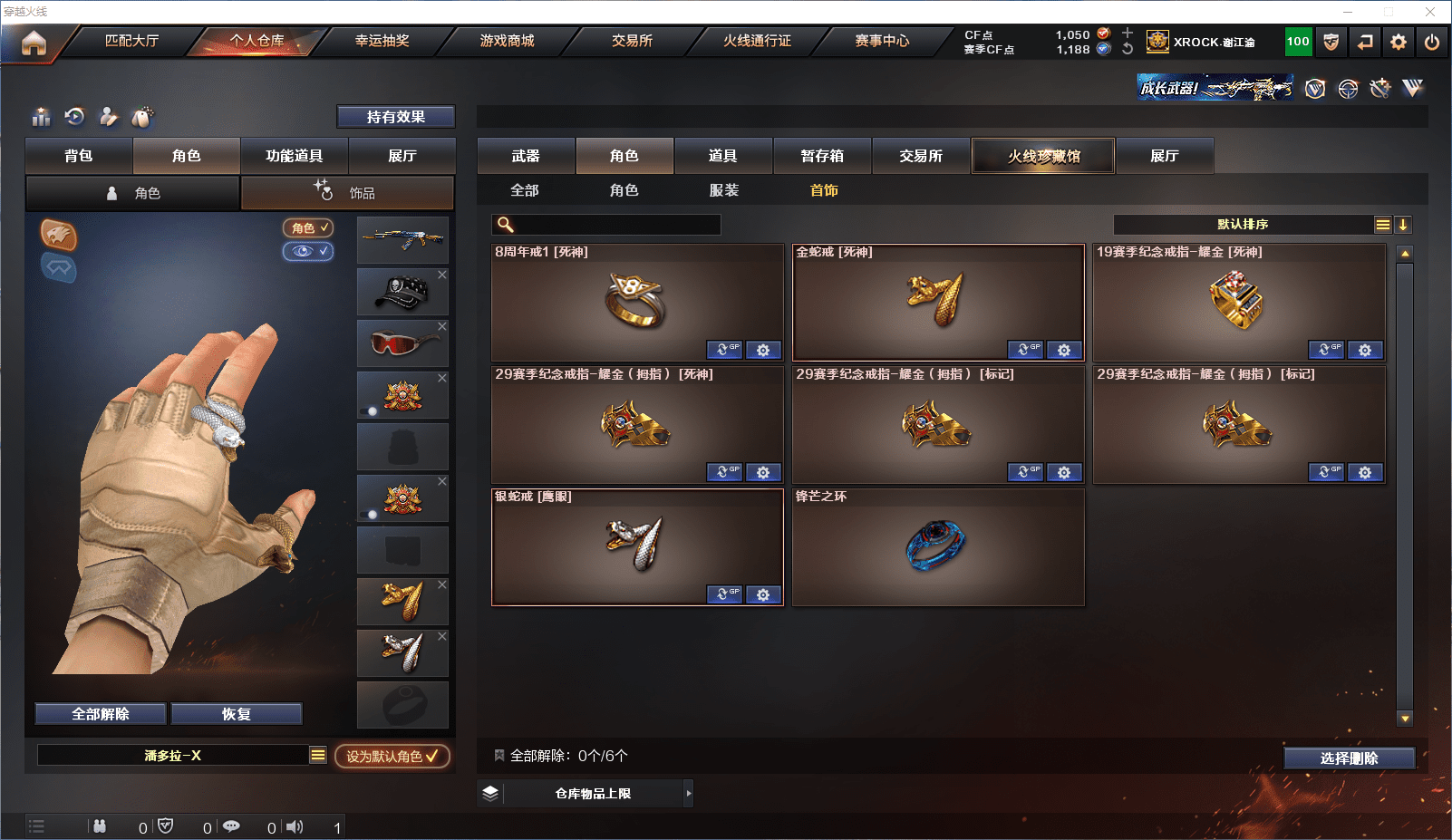Screen dimensions: 1452x840
Task: Remove the sunglasses accessory slot
Action: (x=442, y=326)
